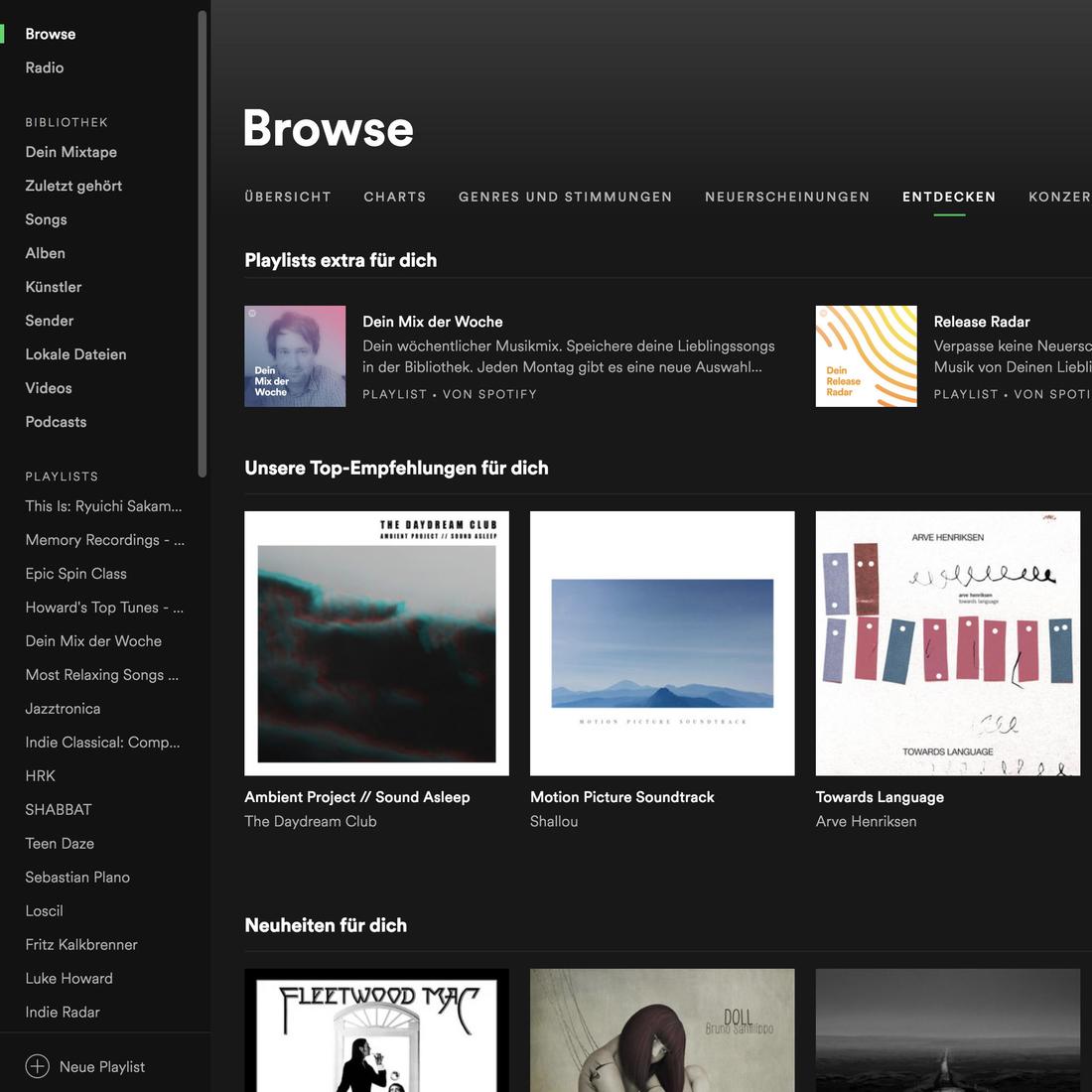
Task: Open the dark grey landscape album cover
Action: point(948,1030)
